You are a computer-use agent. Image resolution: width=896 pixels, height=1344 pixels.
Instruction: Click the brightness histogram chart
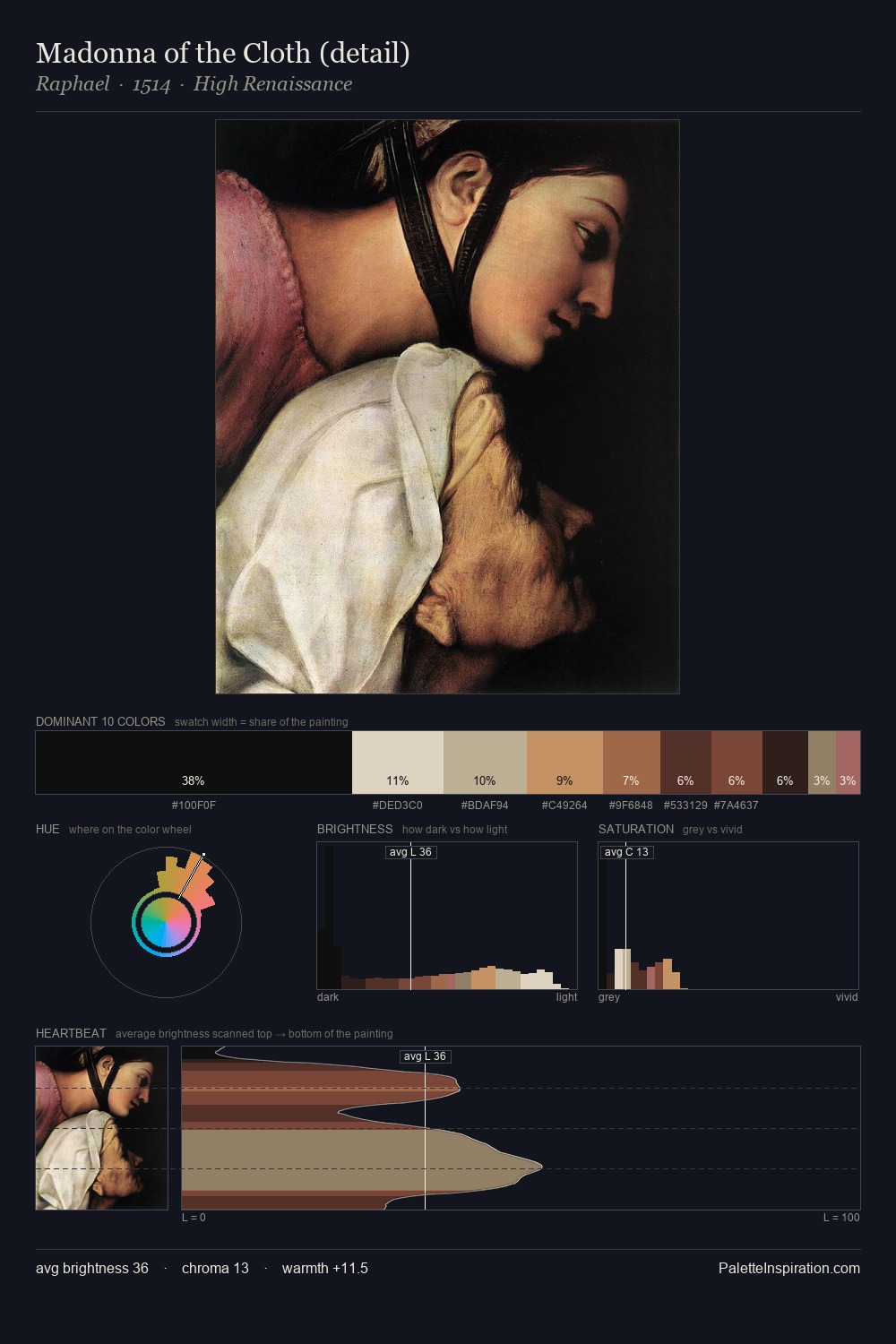point(447,916)
